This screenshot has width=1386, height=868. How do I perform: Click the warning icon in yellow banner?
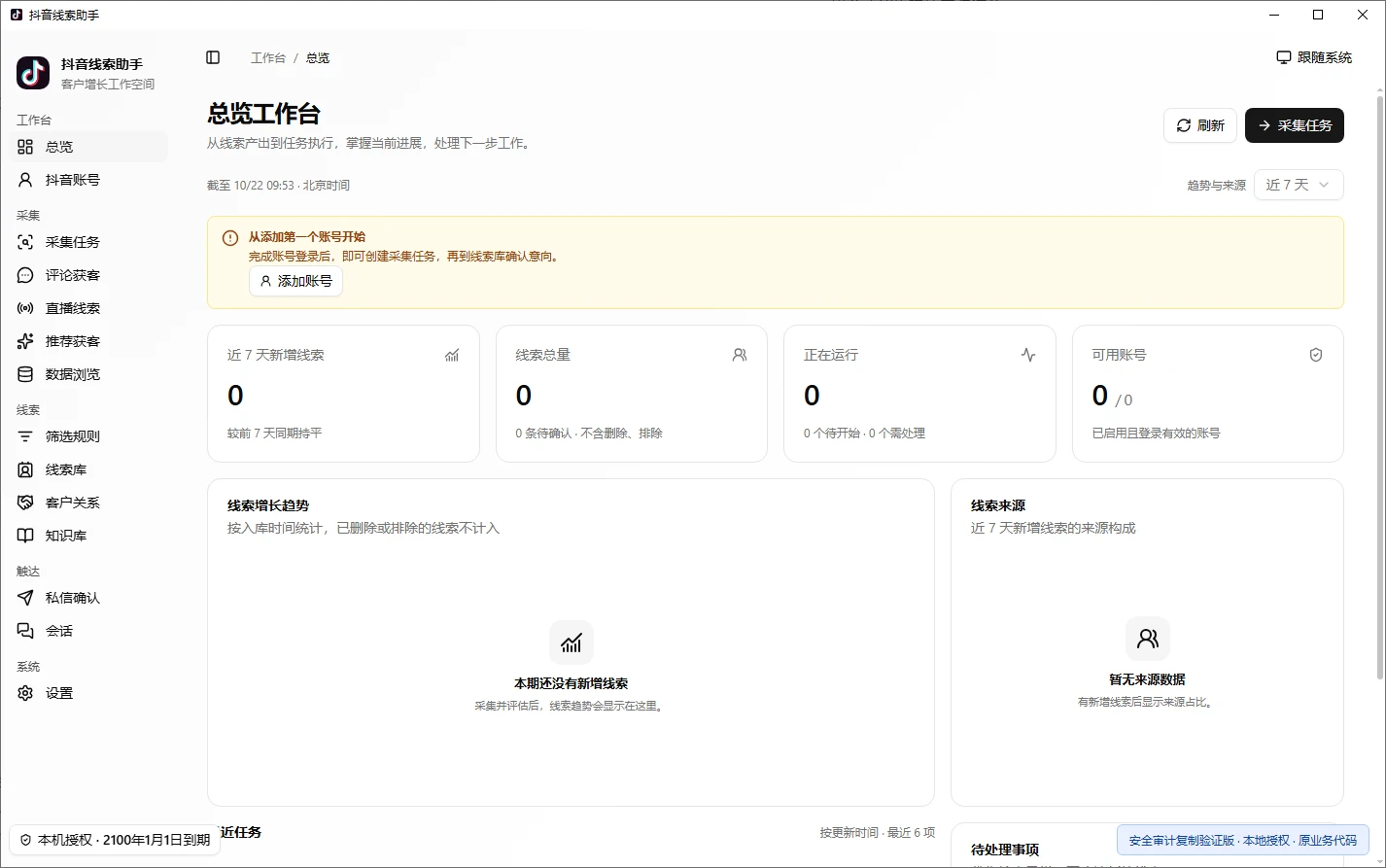click(230, 238)
